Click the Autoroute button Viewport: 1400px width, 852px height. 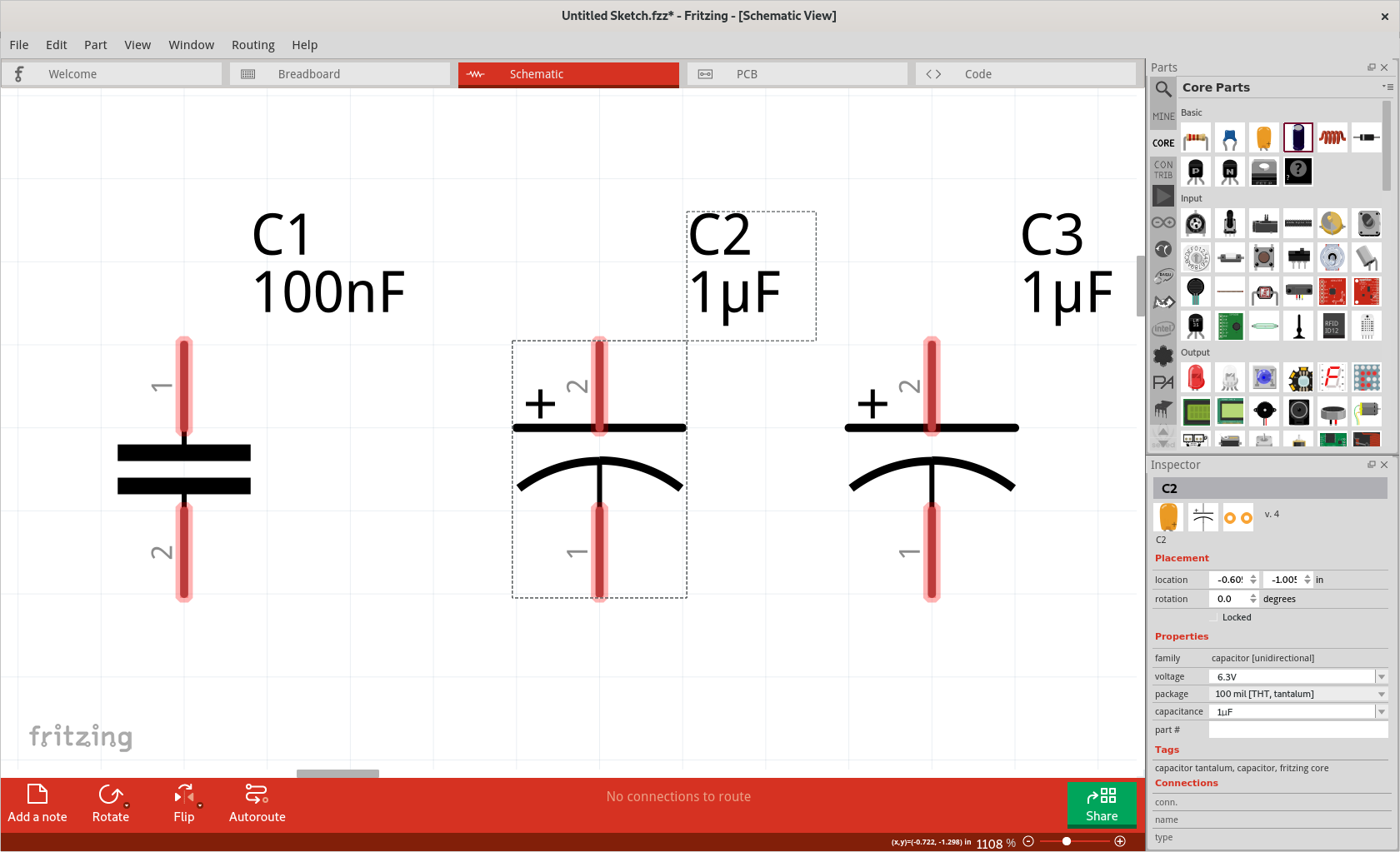257,802
